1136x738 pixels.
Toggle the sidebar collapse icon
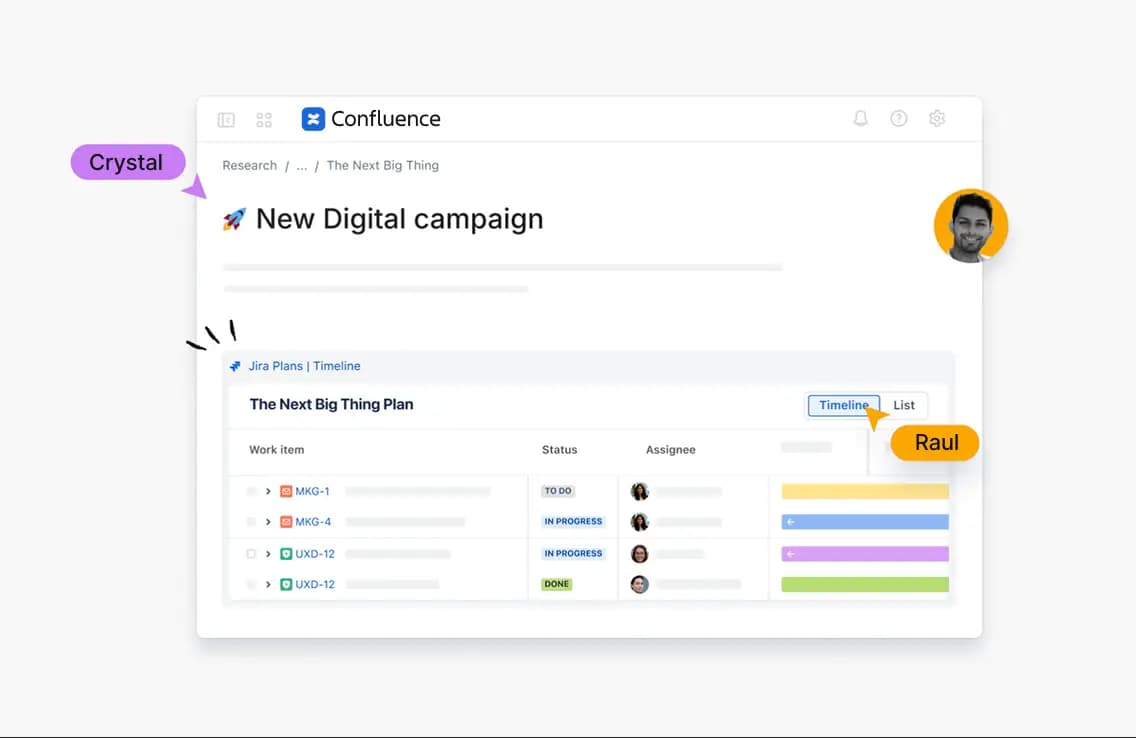click(226, 119)
